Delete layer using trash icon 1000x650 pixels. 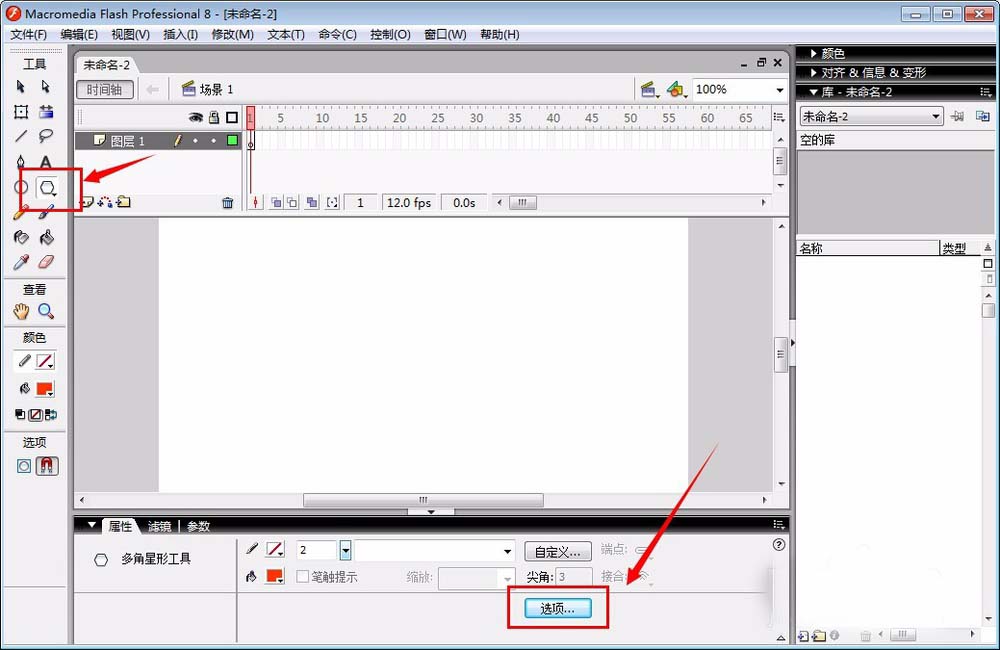228,203
